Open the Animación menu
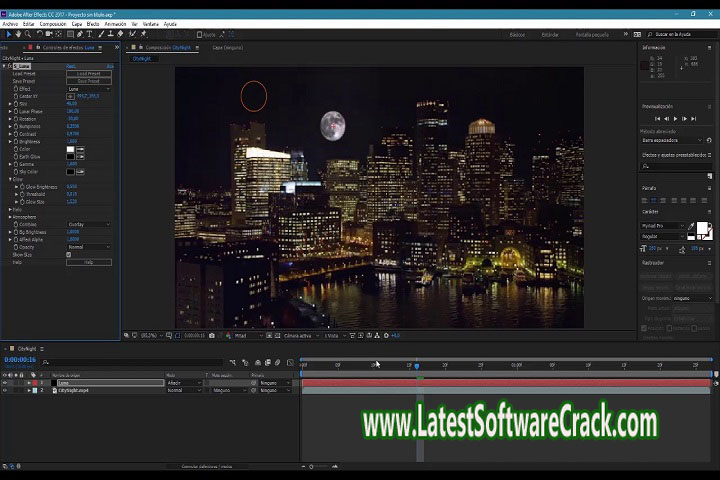 [114, 23]
